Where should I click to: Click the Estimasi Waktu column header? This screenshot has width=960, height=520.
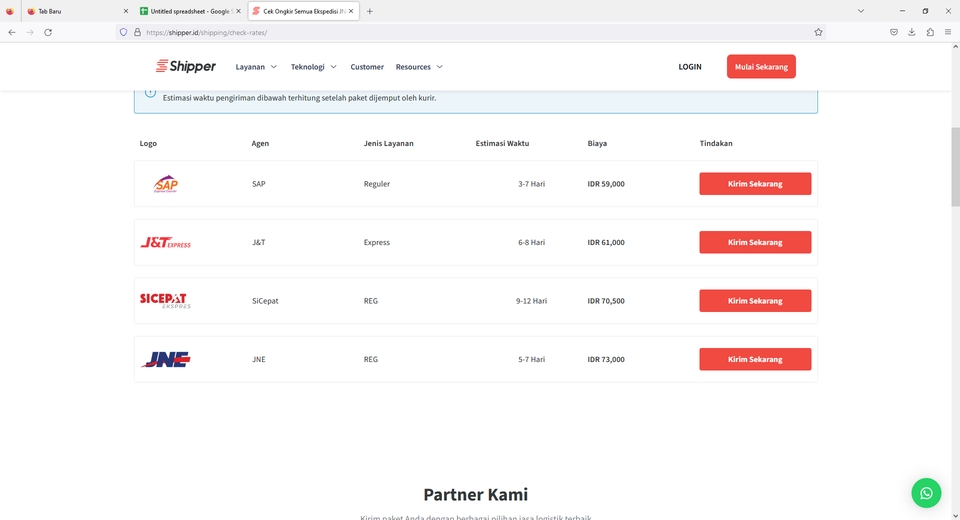coord(502,143)
